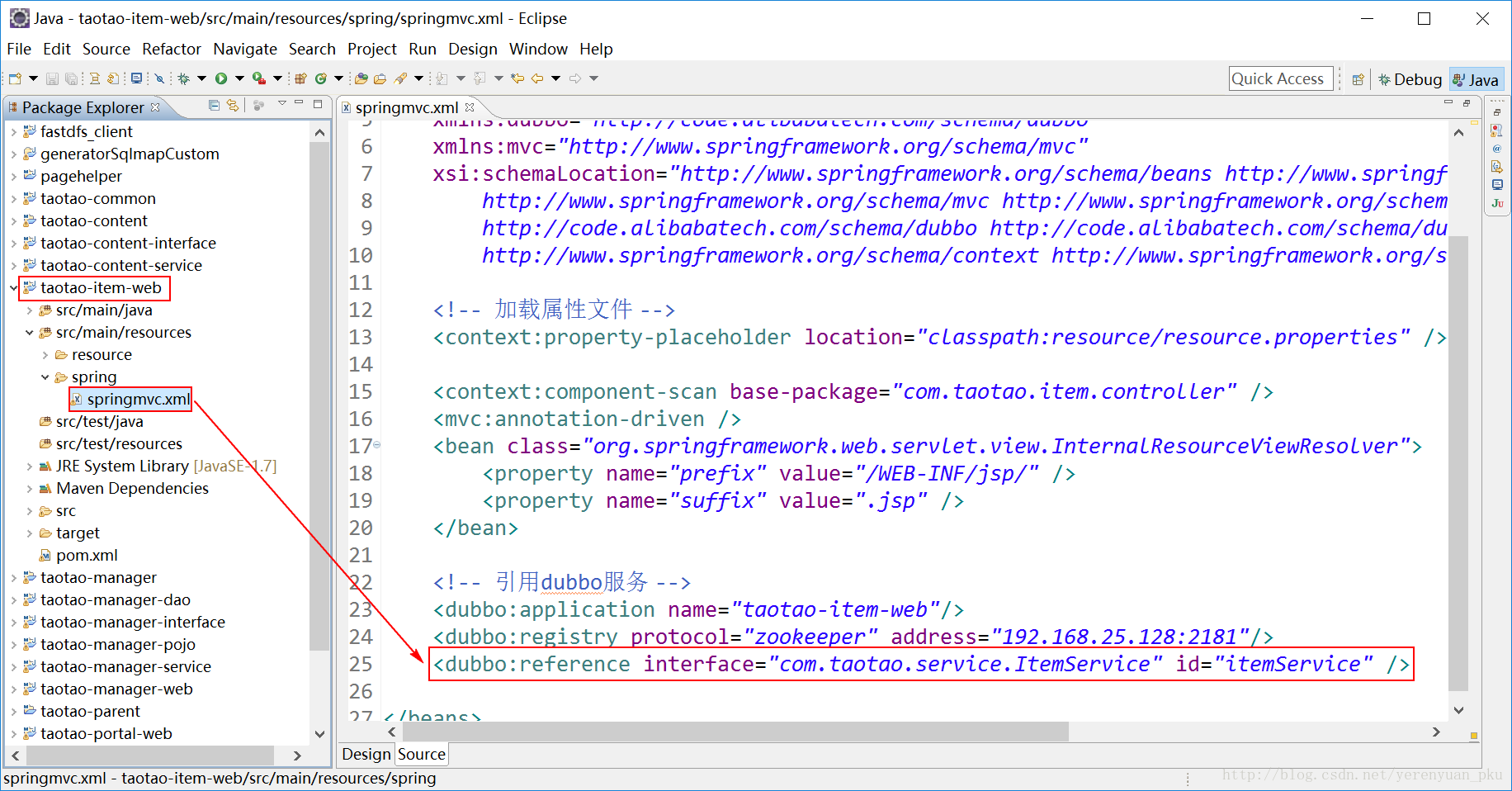This screenshot has height=791, width=1512.
Task: Open the Project menu
Action: click(x=372, y=49)
